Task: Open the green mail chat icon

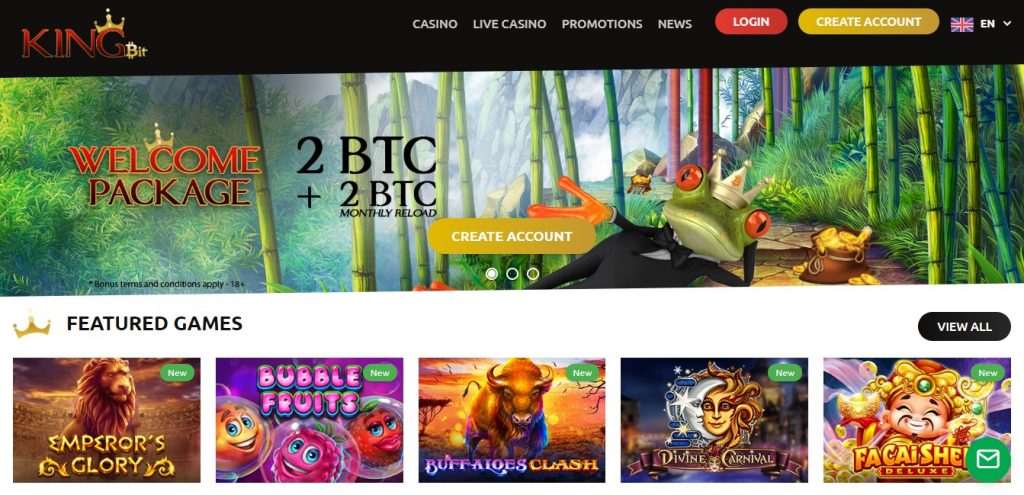Action: pos(987,459)
